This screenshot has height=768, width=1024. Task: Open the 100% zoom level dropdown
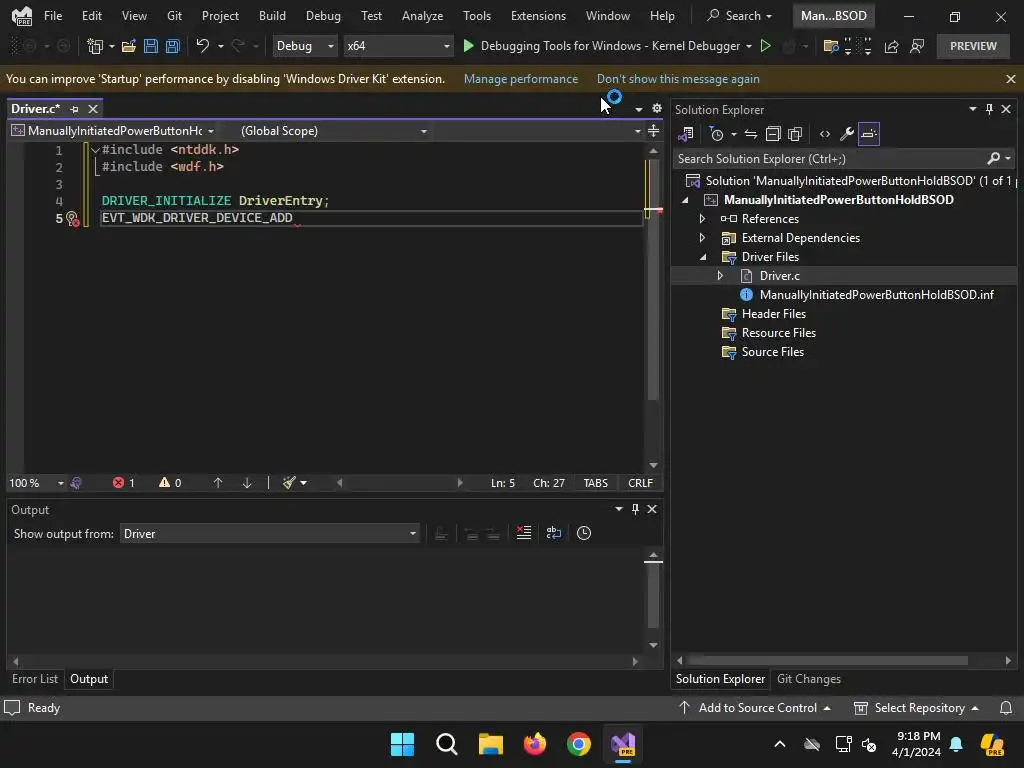click(36, 483)
